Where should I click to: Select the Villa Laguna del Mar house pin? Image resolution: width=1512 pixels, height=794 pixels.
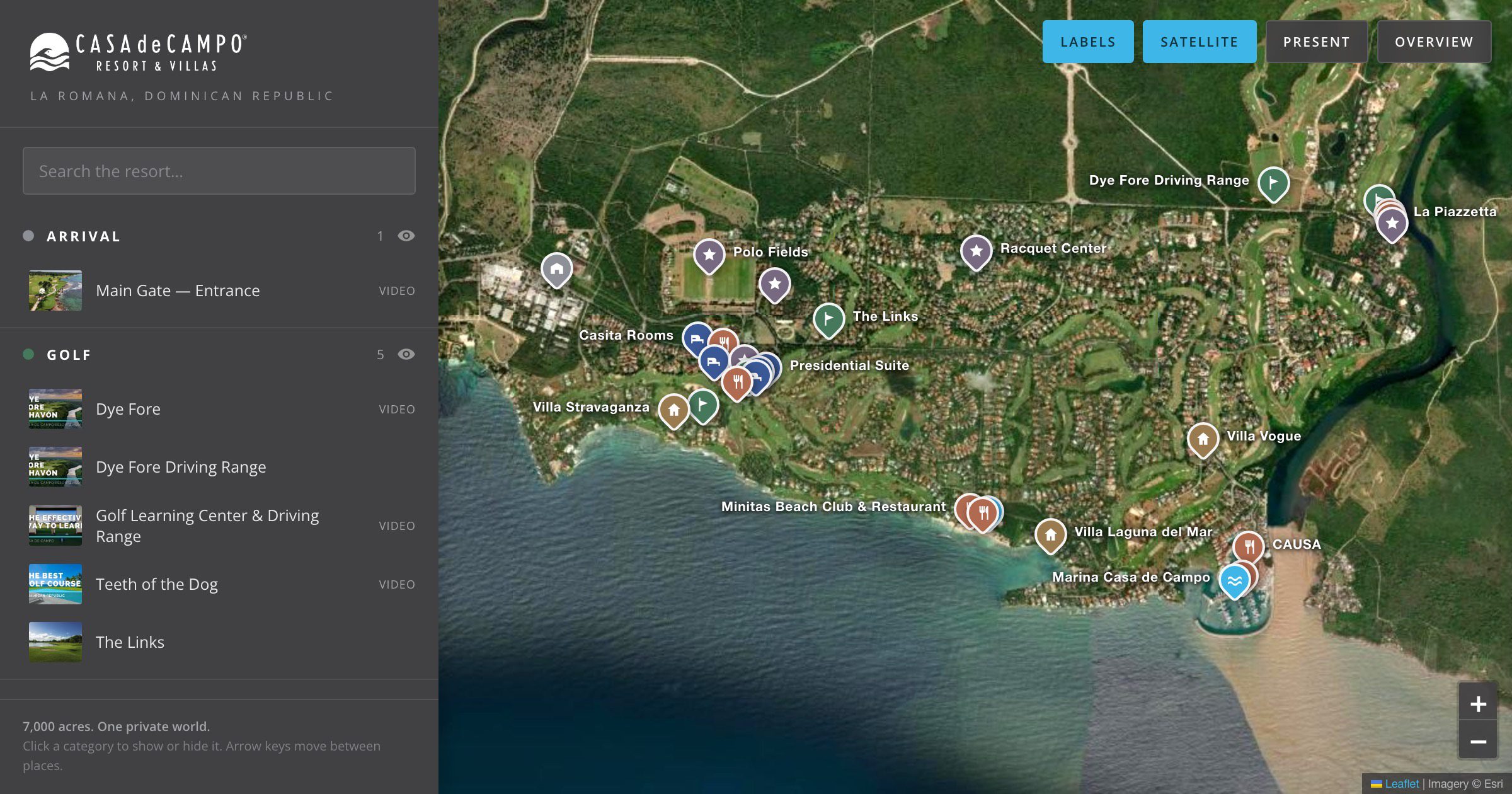click(x=1051, y=535)
